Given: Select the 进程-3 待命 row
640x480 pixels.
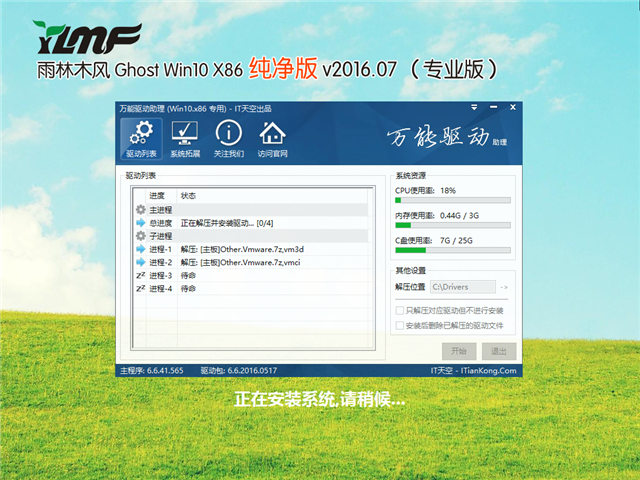Looking at the screenshot, I should (251, 276).
